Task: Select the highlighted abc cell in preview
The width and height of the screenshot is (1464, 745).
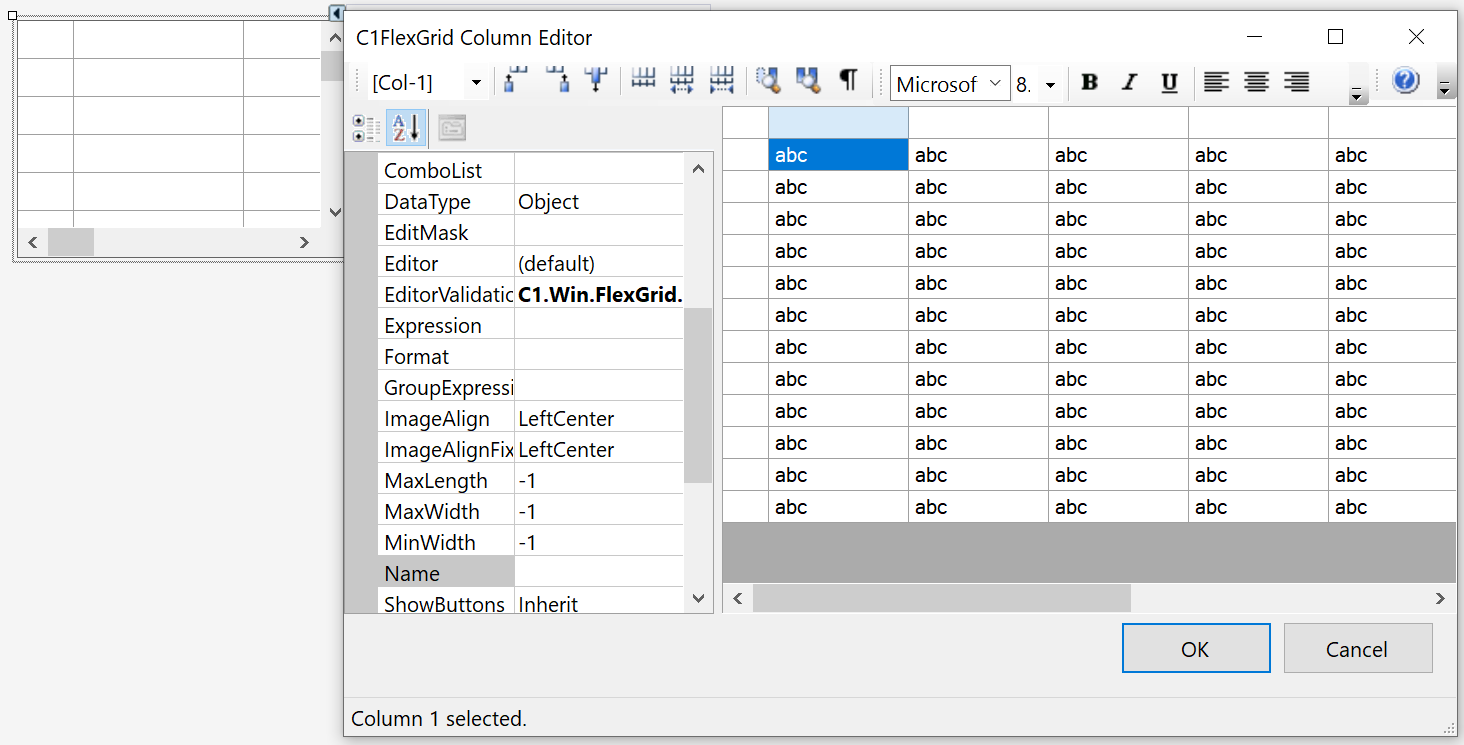Action: pyautogui.click(x=838, y=155)
